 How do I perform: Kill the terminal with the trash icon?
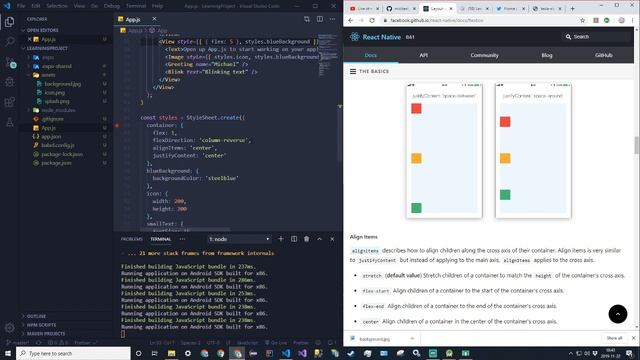pos(307,239)
